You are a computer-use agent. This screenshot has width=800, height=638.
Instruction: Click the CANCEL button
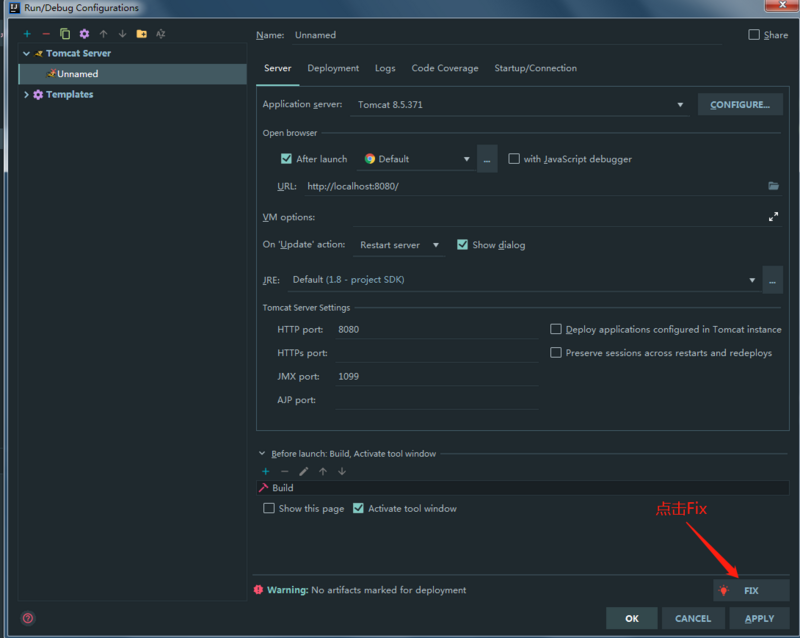click(693, 618)
